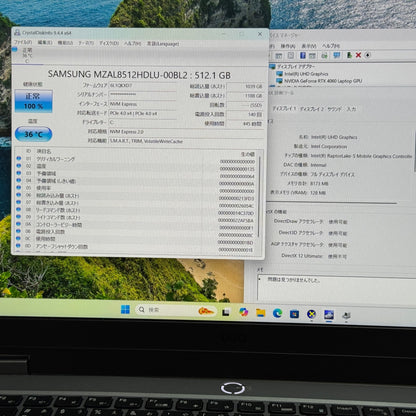Click the masked serial number field

pos(142,95)
